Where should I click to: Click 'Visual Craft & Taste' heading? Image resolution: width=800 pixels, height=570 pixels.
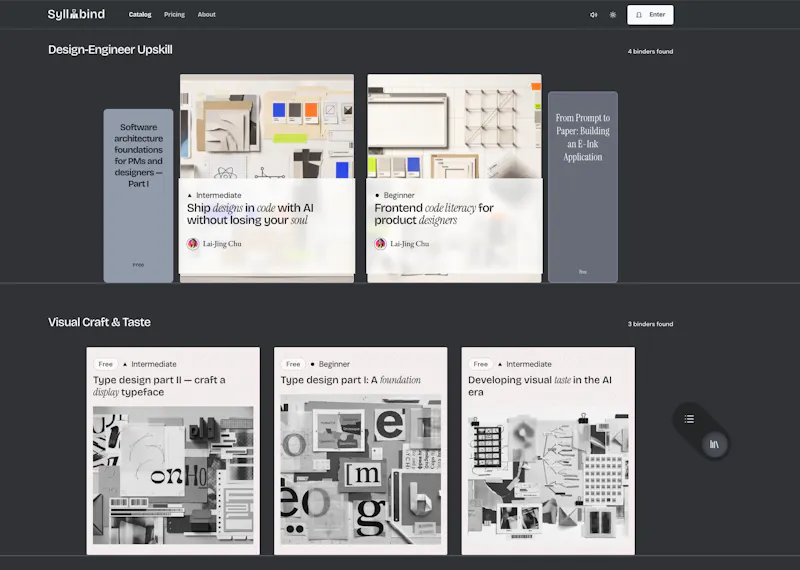[x=99, y=322]
